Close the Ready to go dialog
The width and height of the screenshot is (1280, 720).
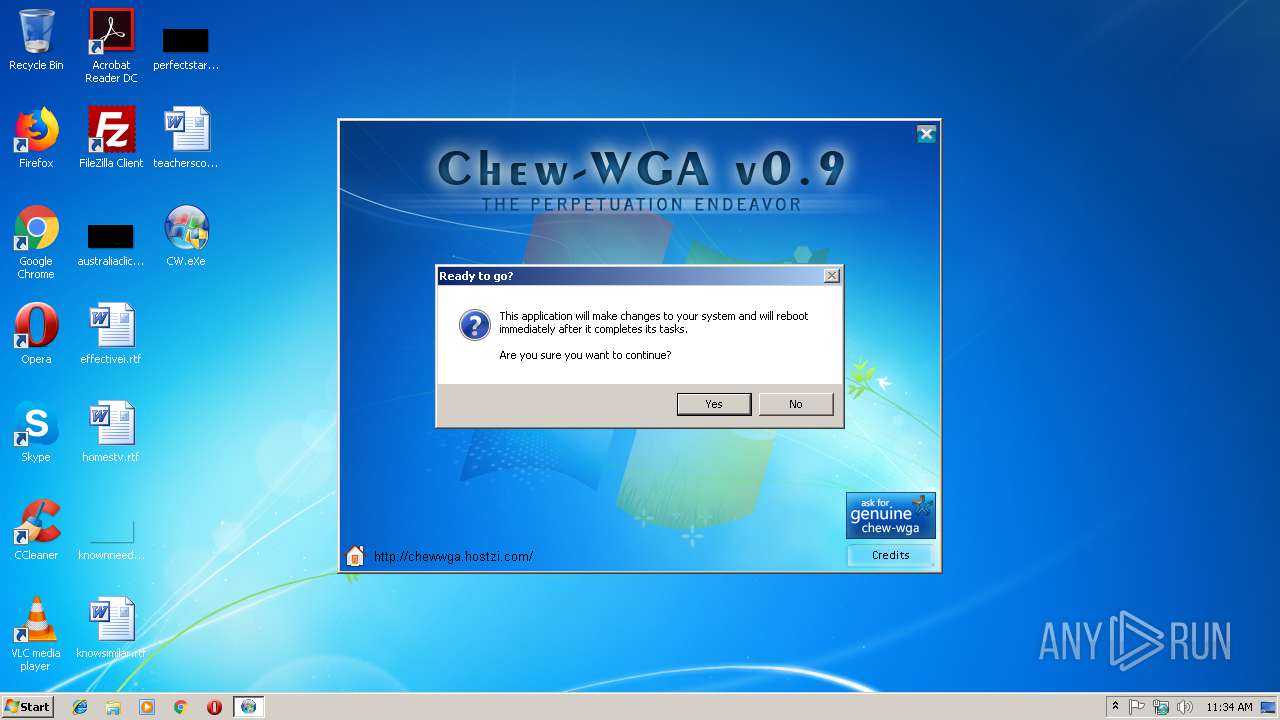tap(831, 275)
